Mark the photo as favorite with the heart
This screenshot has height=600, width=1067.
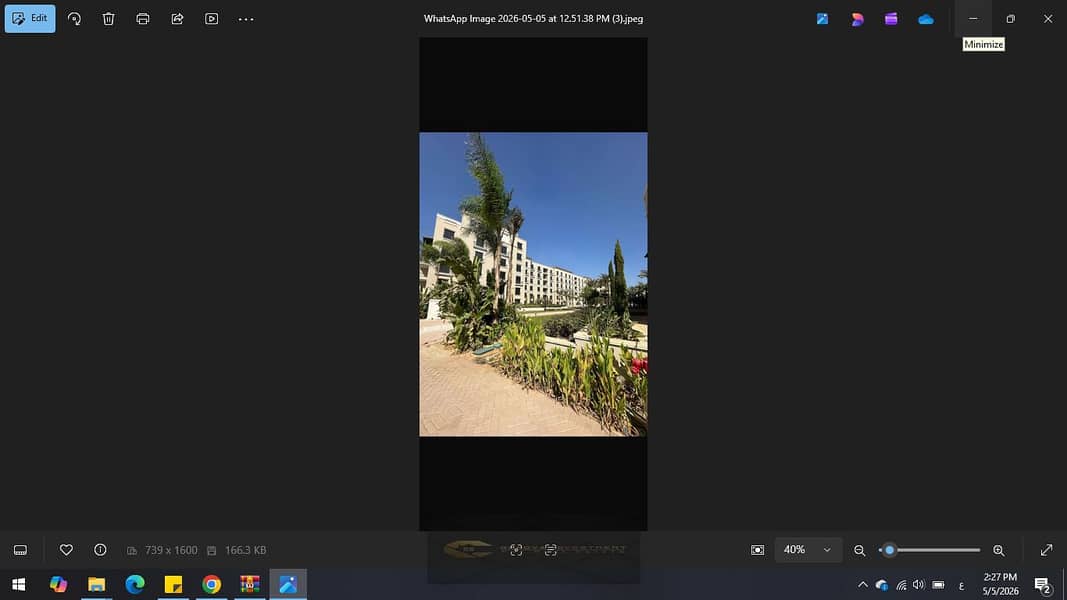point(66,550)
